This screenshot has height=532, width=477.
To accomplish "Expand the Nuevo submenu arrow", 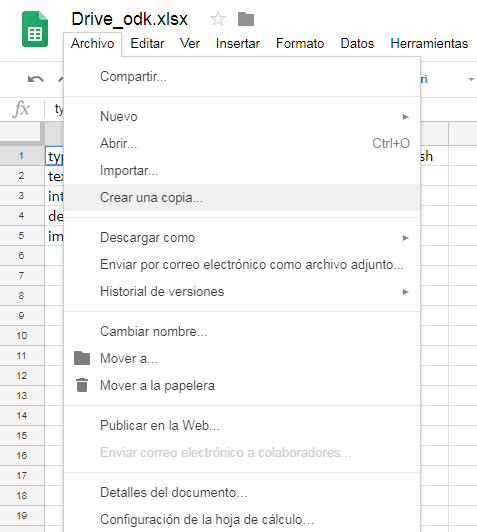I will tap(405, 117).
